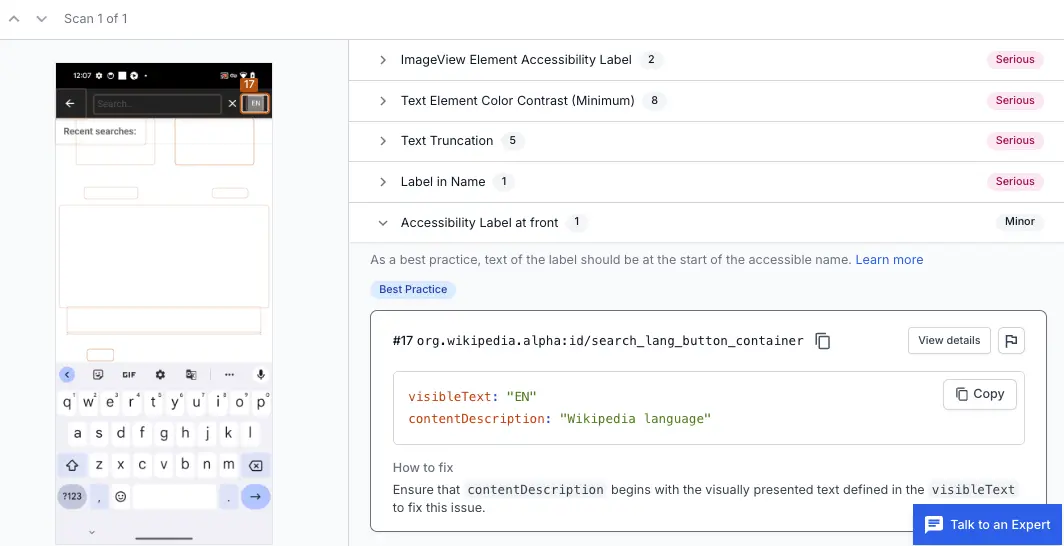Click the keyboard settings gear icon
Screen dimensions: 1064x546
(160, 374)
